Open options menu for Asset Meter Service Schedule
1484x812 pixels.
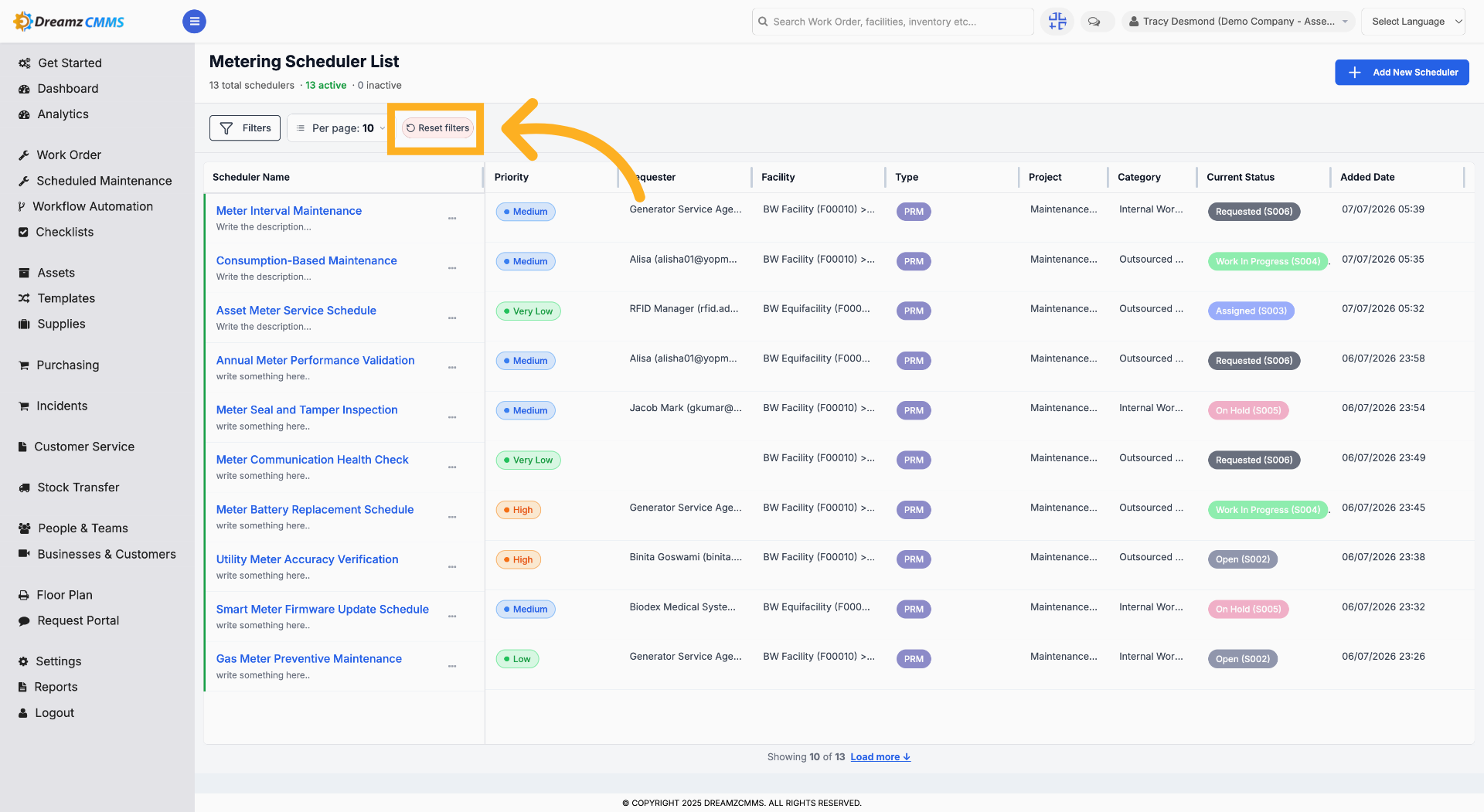click(452, 318)
